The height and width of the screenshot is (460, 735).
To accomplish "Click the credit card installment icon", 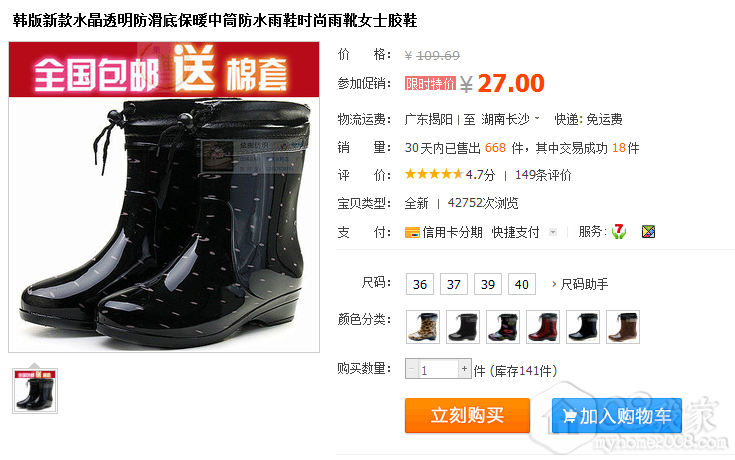I will pyautogui.click(x=412, y=232).
